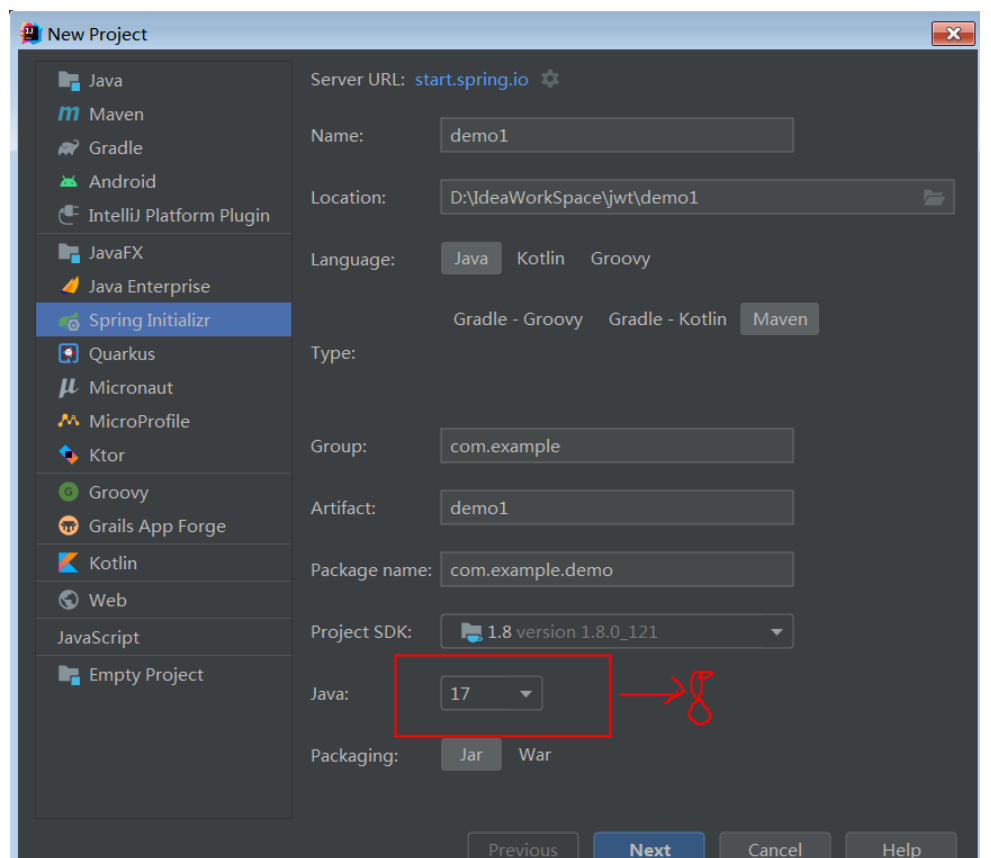Close the New Project dialog
This screenshot has height=858, width=991.
point(953,33)
